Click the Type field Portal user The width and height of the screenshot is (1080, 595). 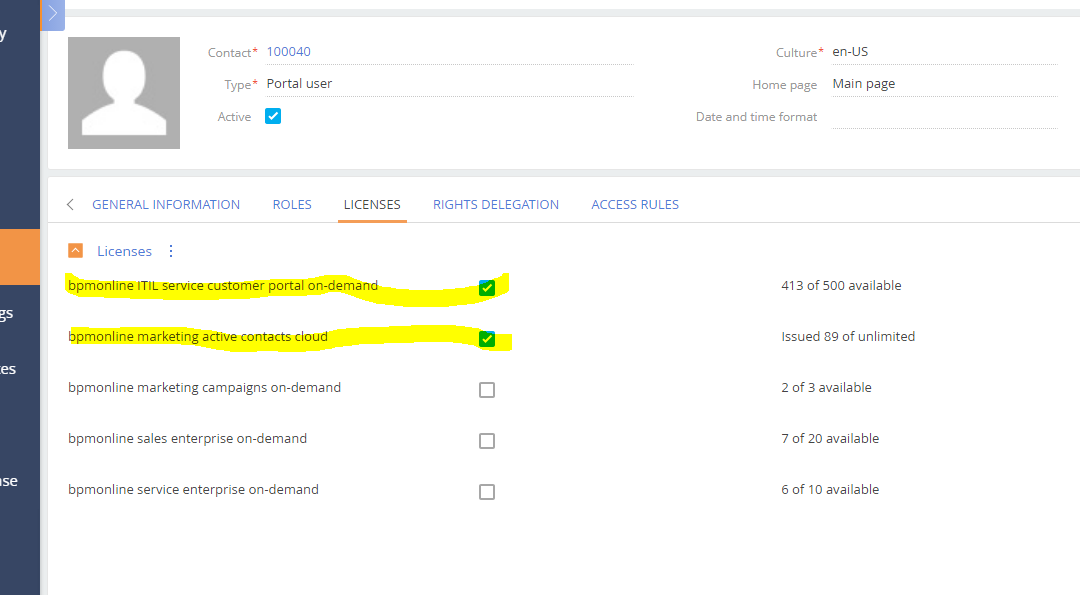pos(449,84)
